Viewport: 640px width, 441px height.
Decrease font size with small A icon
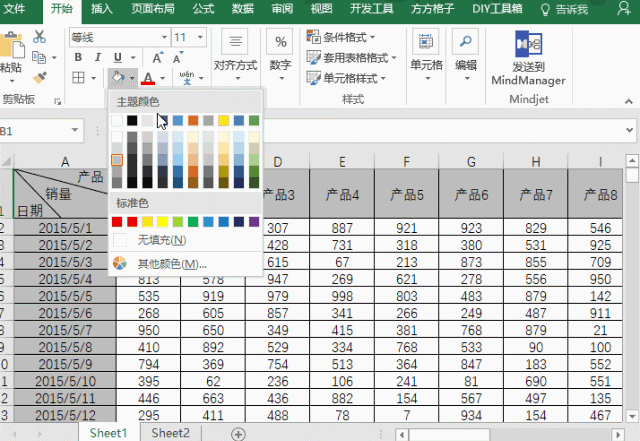click(x=178, y=58)
